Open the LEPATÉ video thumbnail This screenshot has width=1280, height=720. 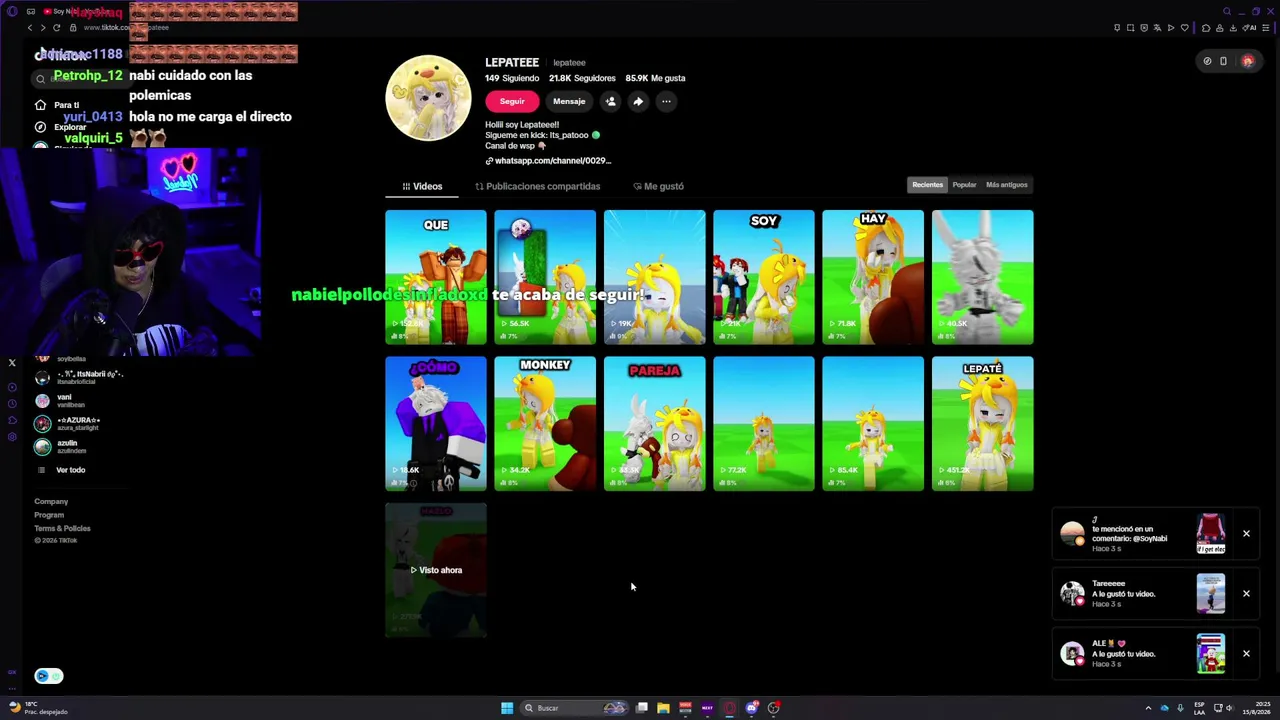(x=983, y=424)
